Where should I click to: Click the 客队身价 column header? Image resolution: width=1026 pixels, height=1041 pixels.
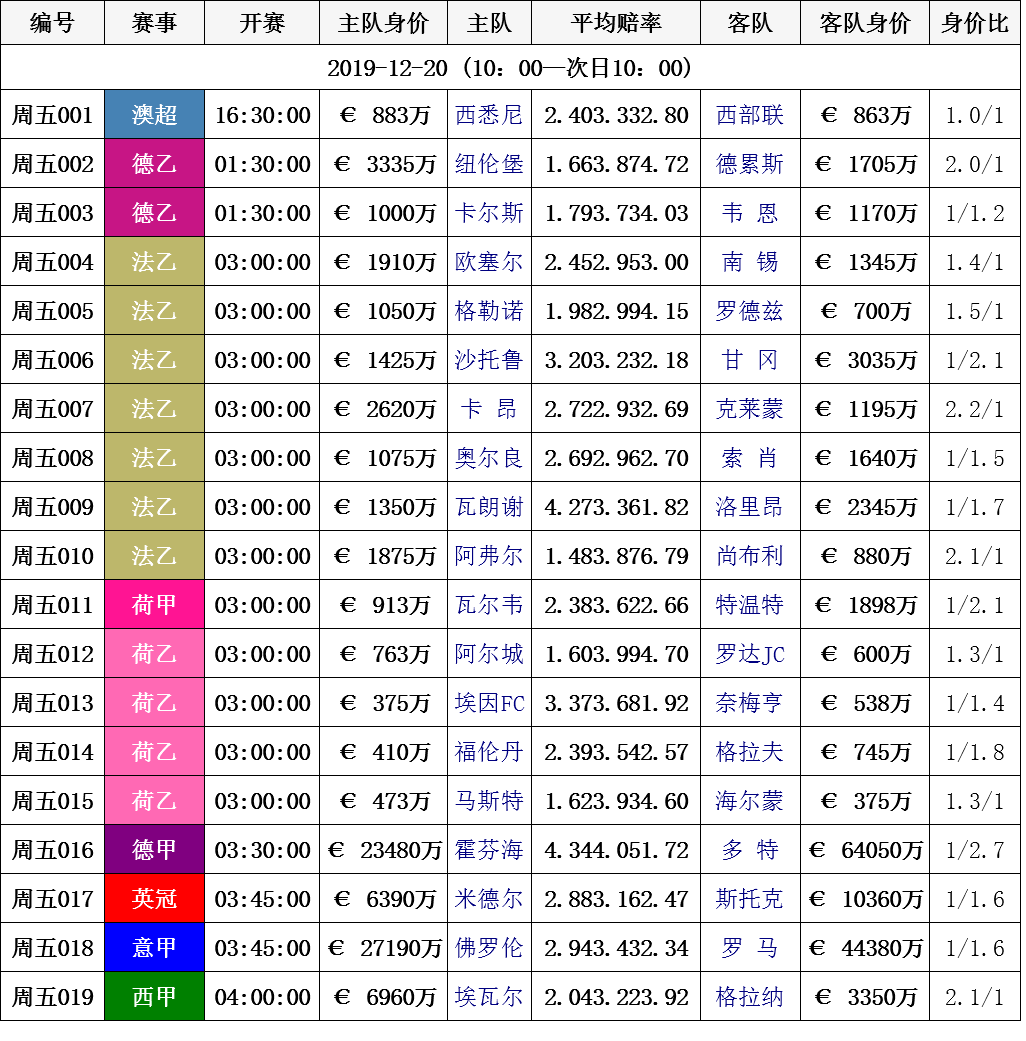(865, 23)
